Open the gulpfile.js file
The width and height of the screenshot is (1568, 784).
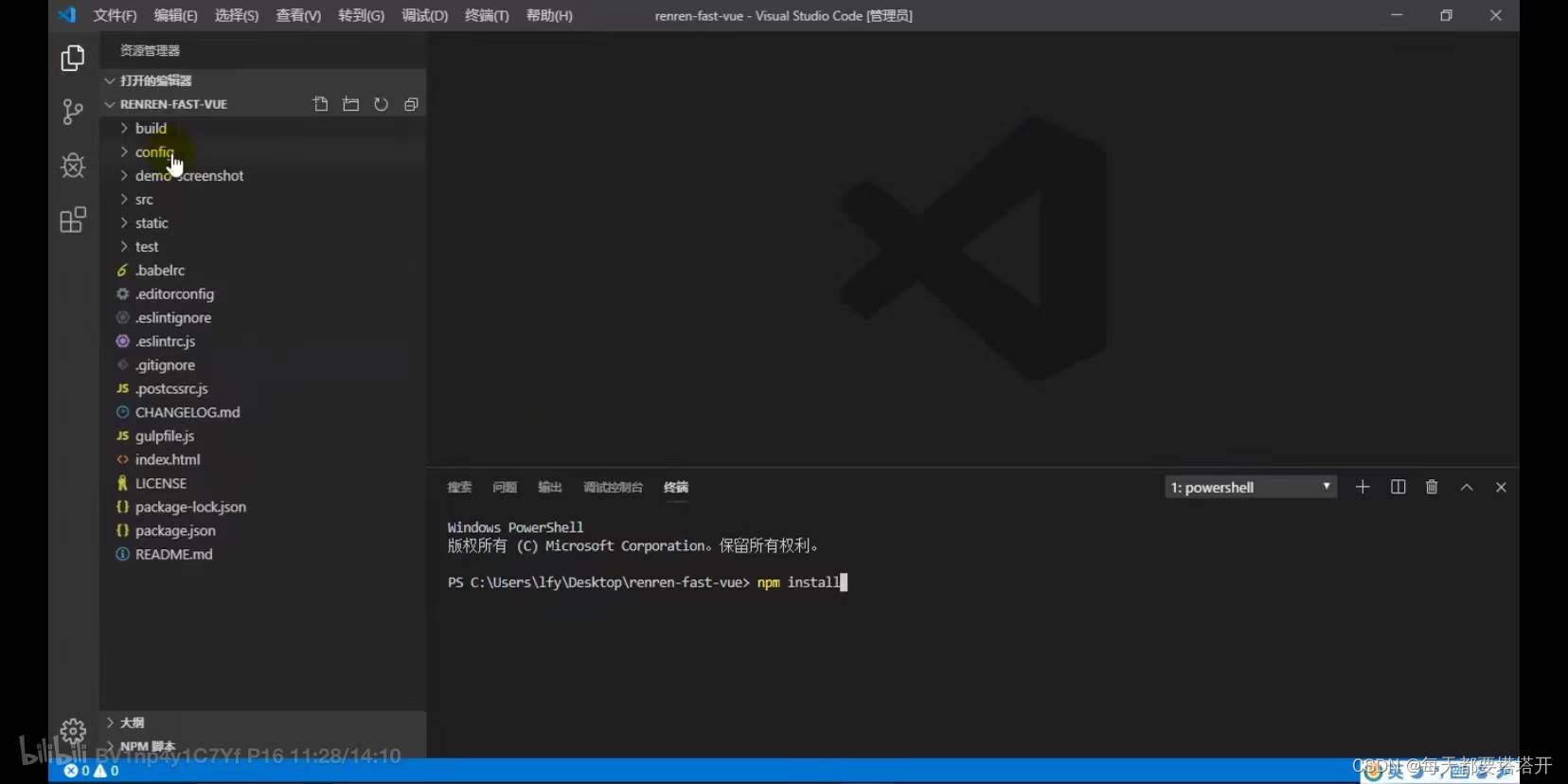pyautogui.click(x=263, y=436)
